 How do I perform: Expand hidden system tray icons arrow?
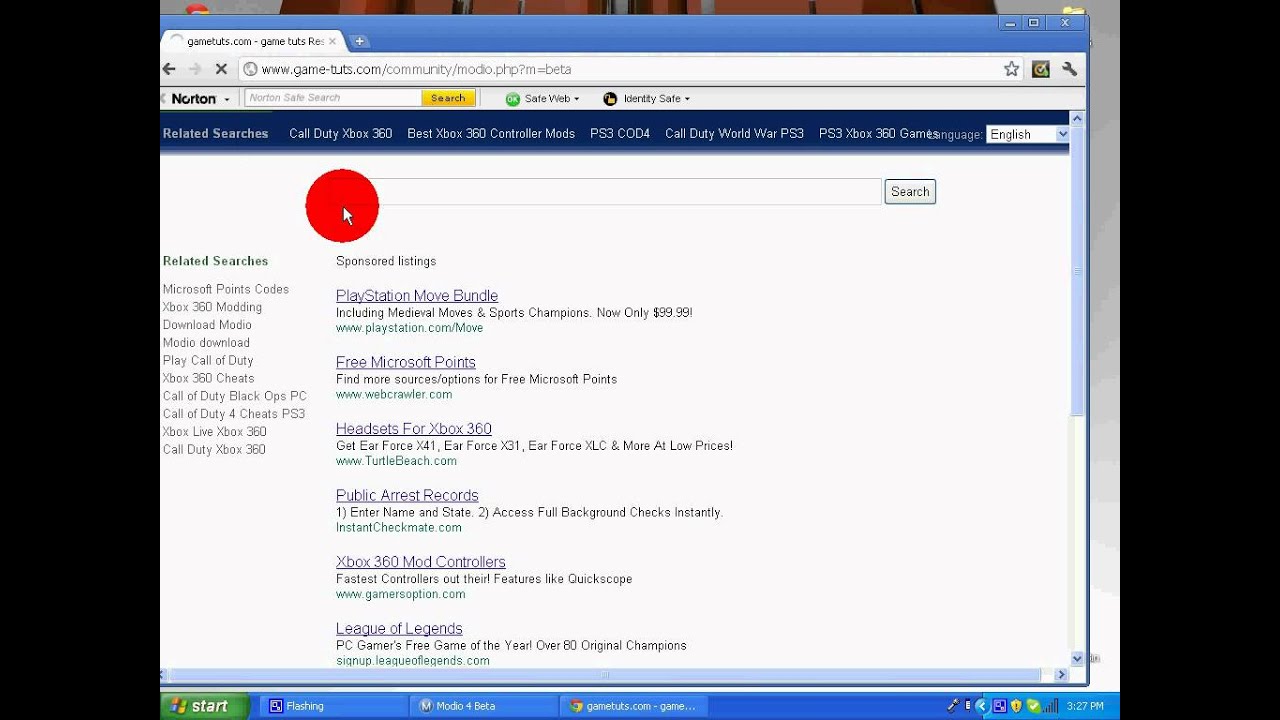981,706
